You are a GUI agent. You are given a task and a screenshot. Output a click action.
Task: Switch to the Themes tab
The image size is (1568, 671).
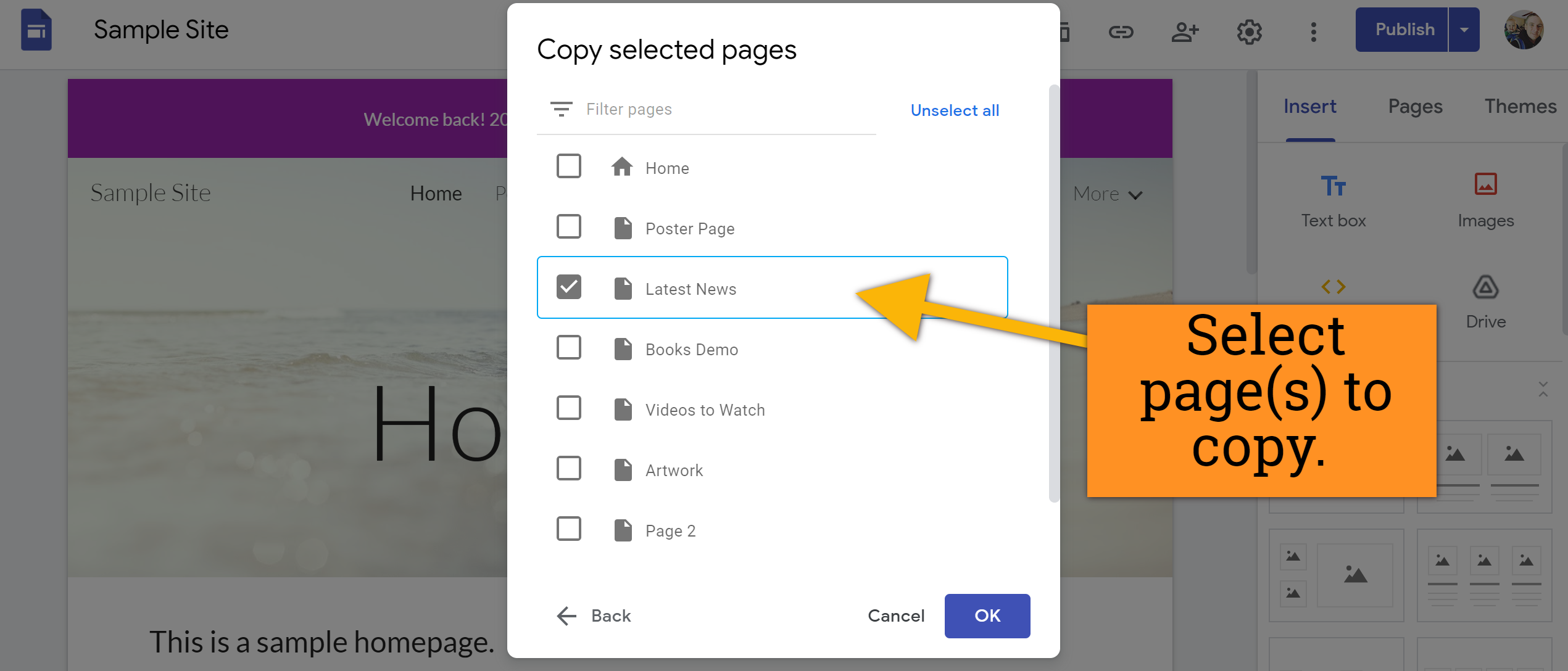[x=1520, y=107]
